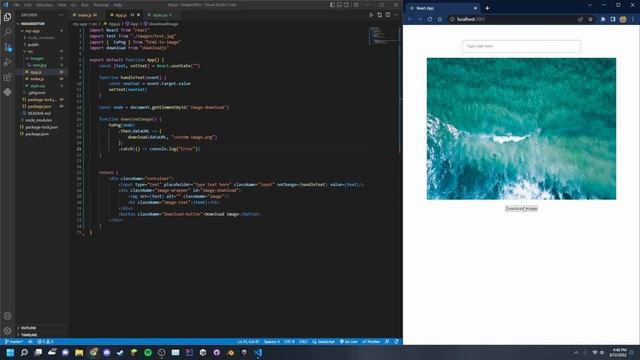Select App.js in the Explorer tree
The width and height of the screenshot is (640, 360).
point(36,72)
